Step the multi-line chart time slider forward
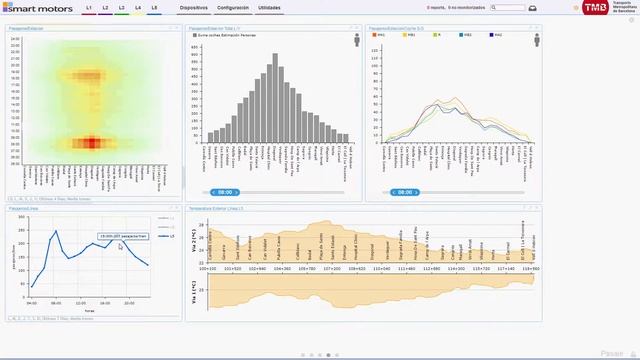Screen dimensions: 640x360 pos(416,192)
